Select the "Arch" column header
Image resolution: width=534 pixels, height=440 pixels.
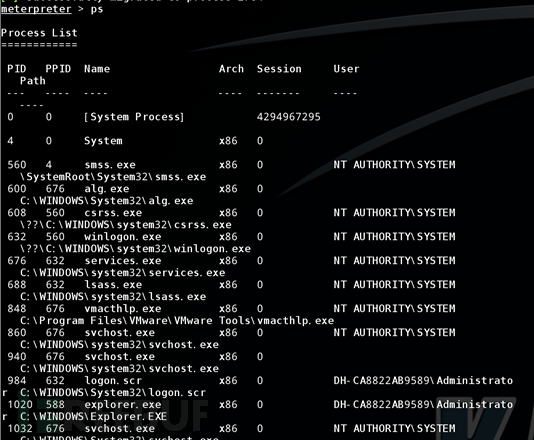(x=231, y=69)
